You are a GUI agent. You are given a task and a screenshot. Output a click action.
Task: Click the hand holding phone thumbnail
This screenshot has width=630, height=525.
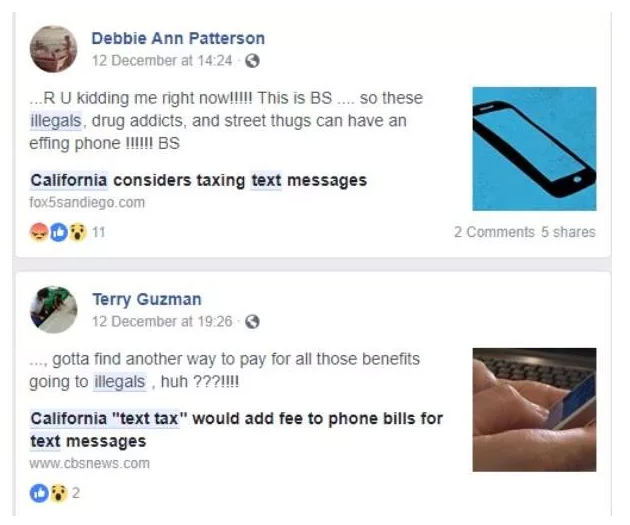[534, 410]
